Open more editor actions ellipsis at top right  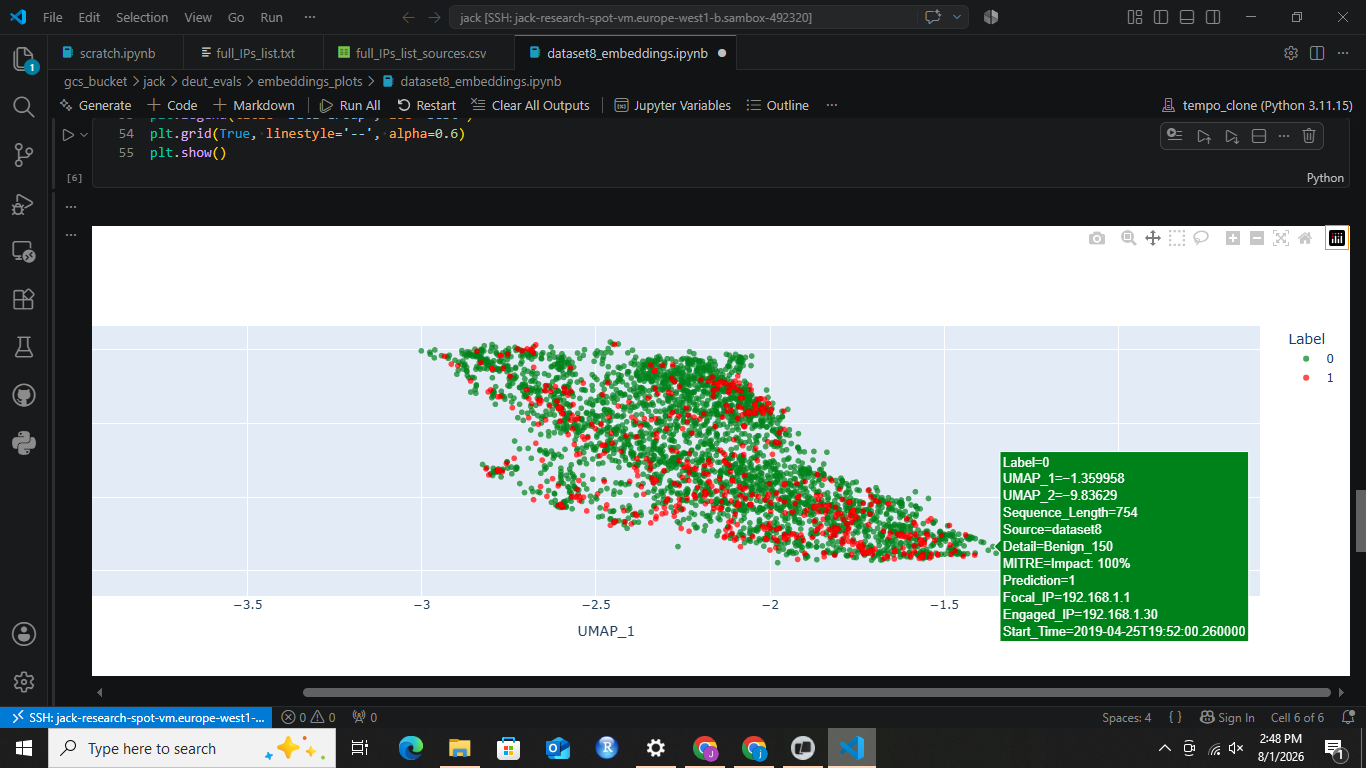click(x=1343, y=53)
